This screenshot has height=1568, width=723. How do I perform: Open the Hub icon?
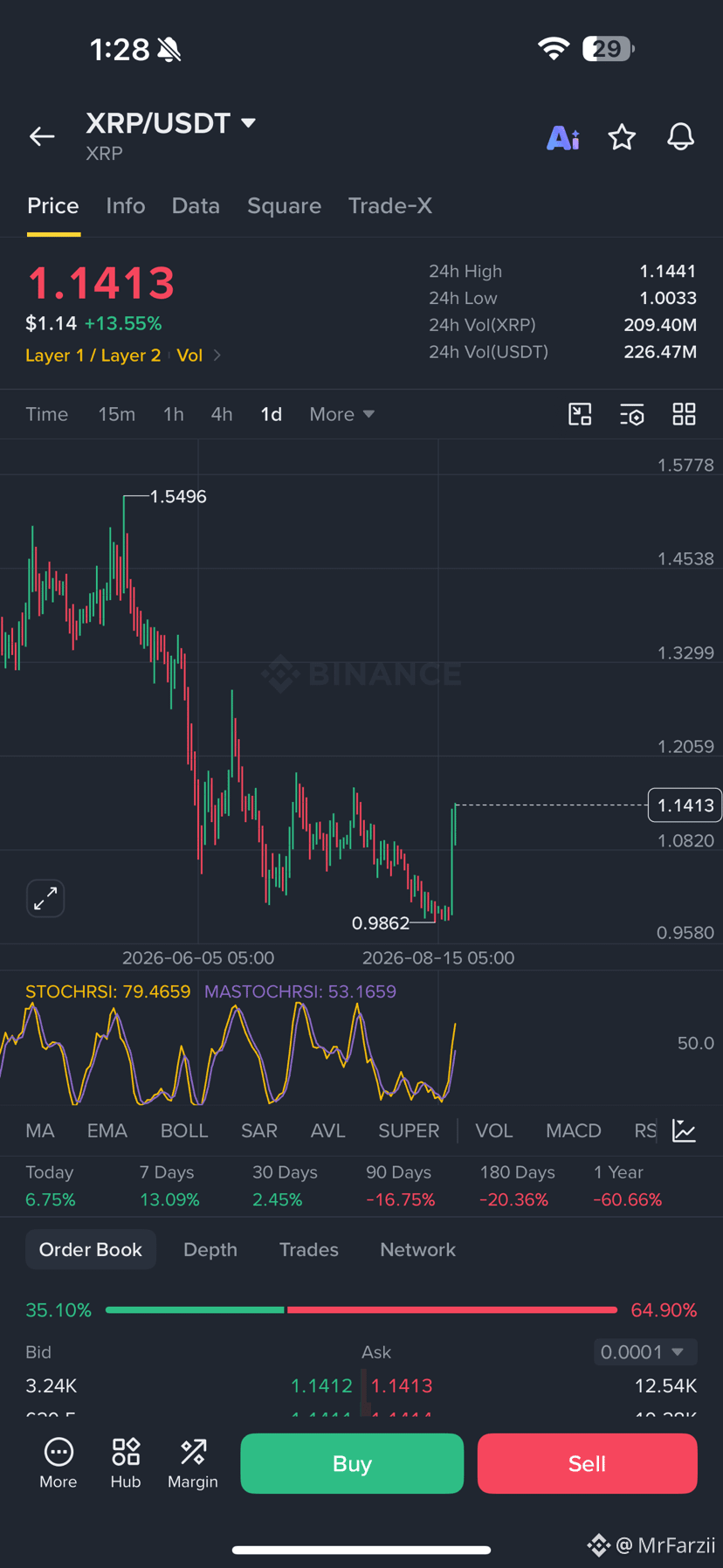coord(126,1463)
